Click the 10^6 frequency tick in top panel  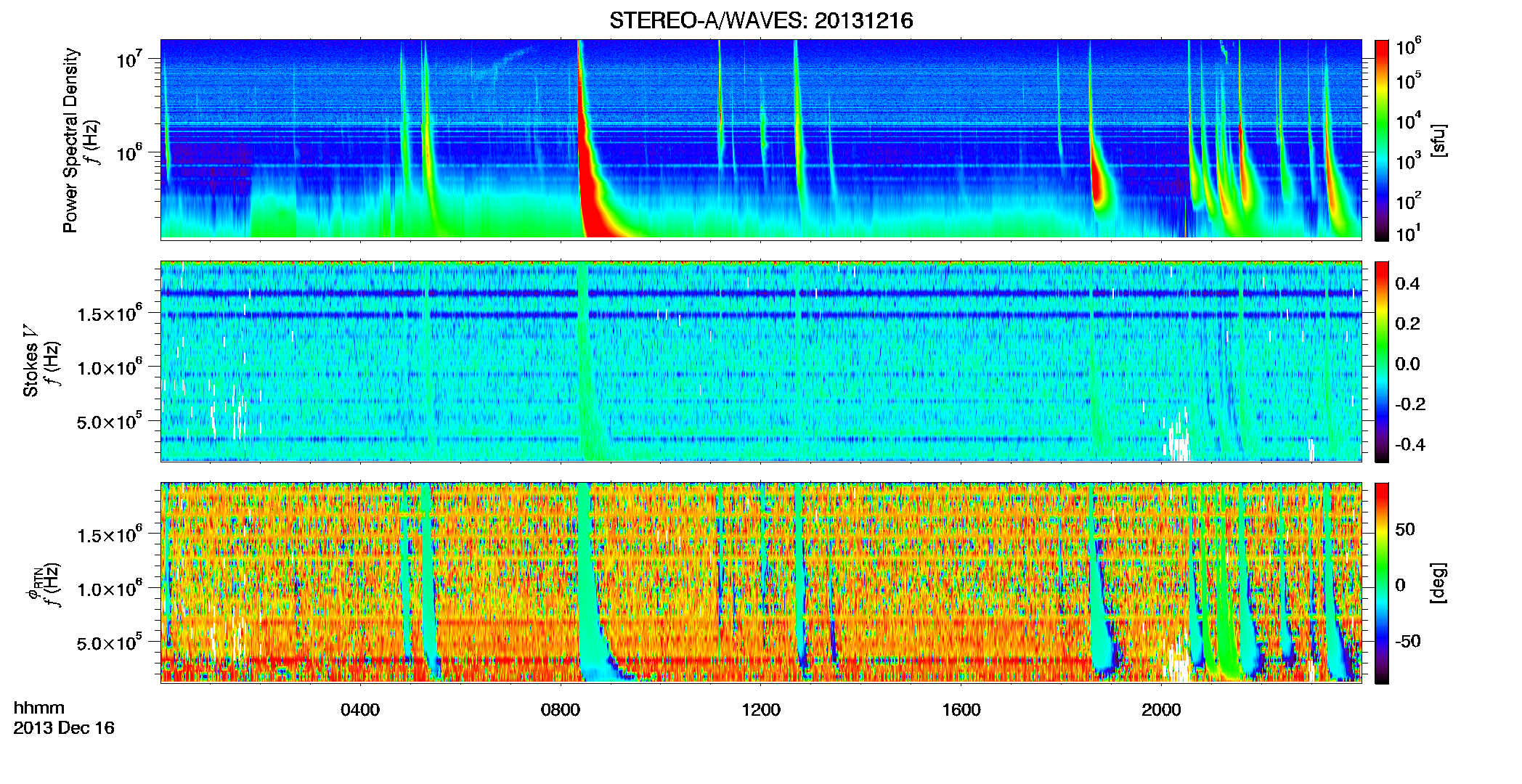tap(129, 152)
